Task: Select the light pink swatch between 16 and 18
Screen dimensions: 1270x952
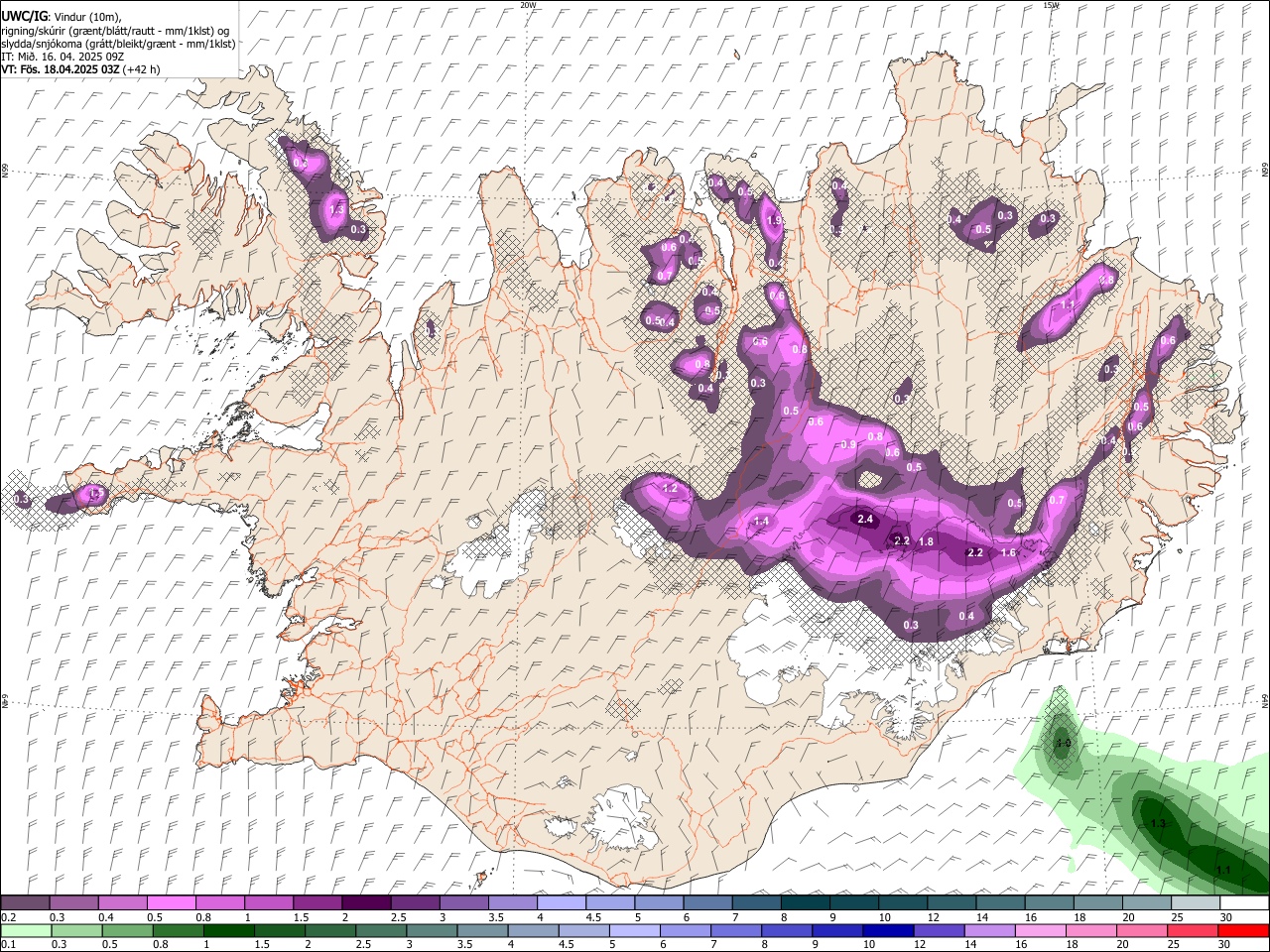Action: [1039, 930]
